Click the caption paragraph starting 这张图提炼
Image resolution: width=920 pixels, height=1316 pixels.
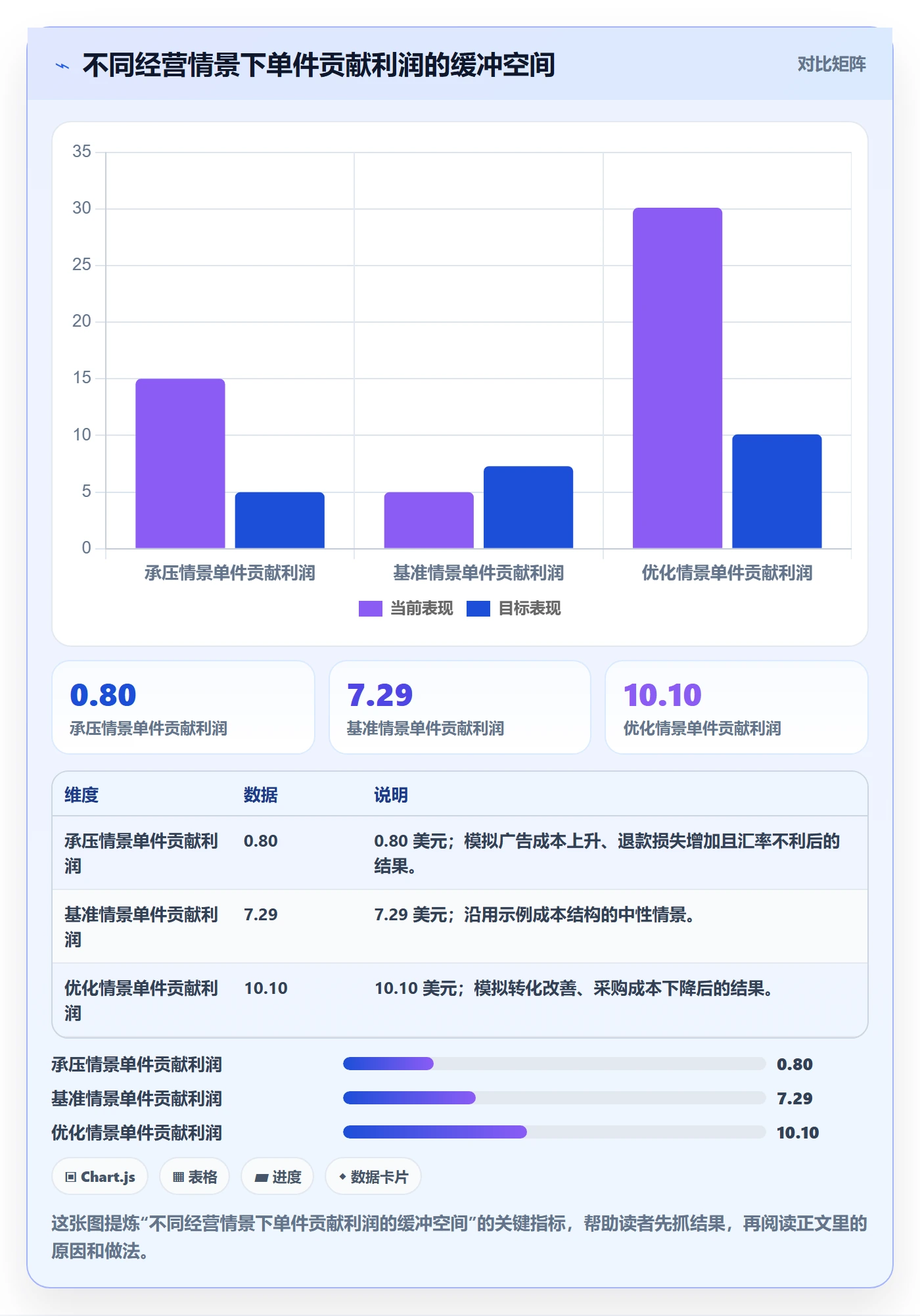459,1237
